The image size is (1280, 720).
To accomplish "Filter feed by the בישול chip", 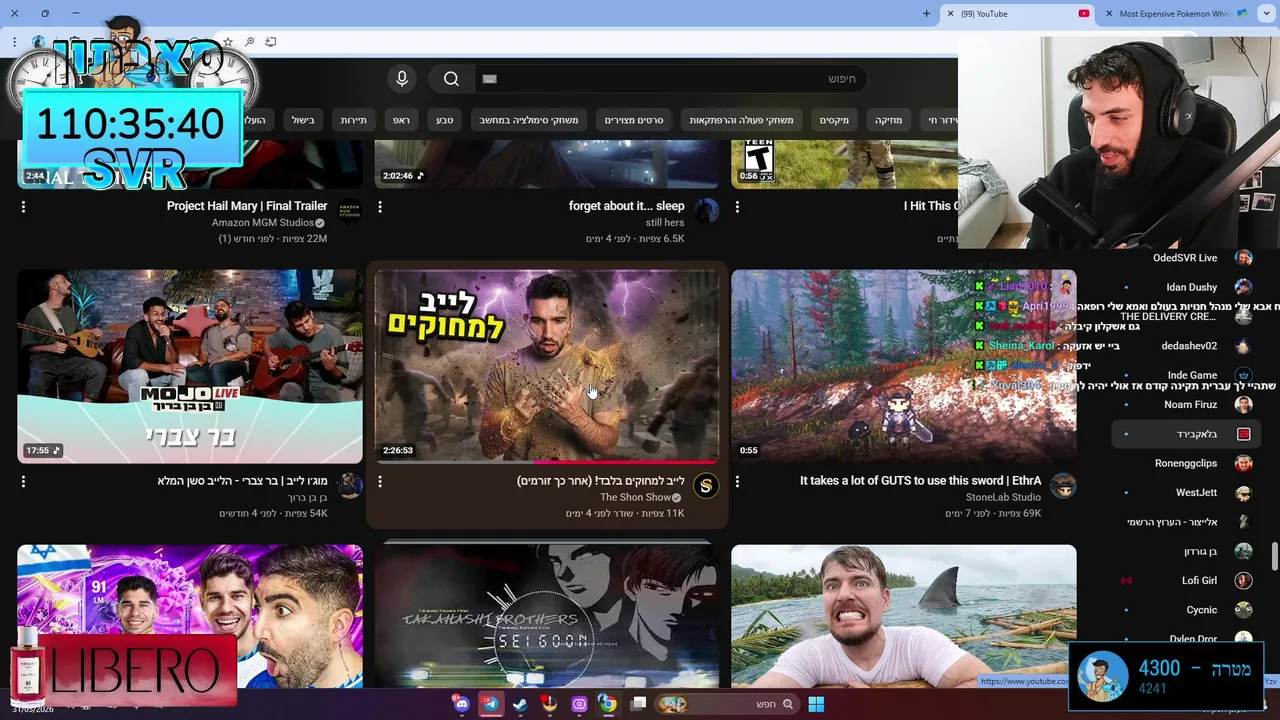I will pyautogui.click(x=303, y=120).
